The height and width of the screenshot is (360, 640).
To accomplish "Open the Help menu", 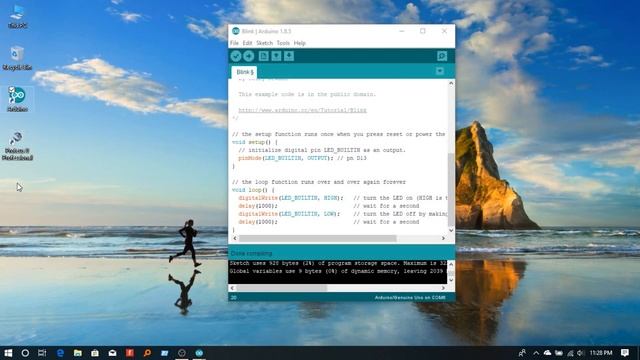I will point(300,43).
